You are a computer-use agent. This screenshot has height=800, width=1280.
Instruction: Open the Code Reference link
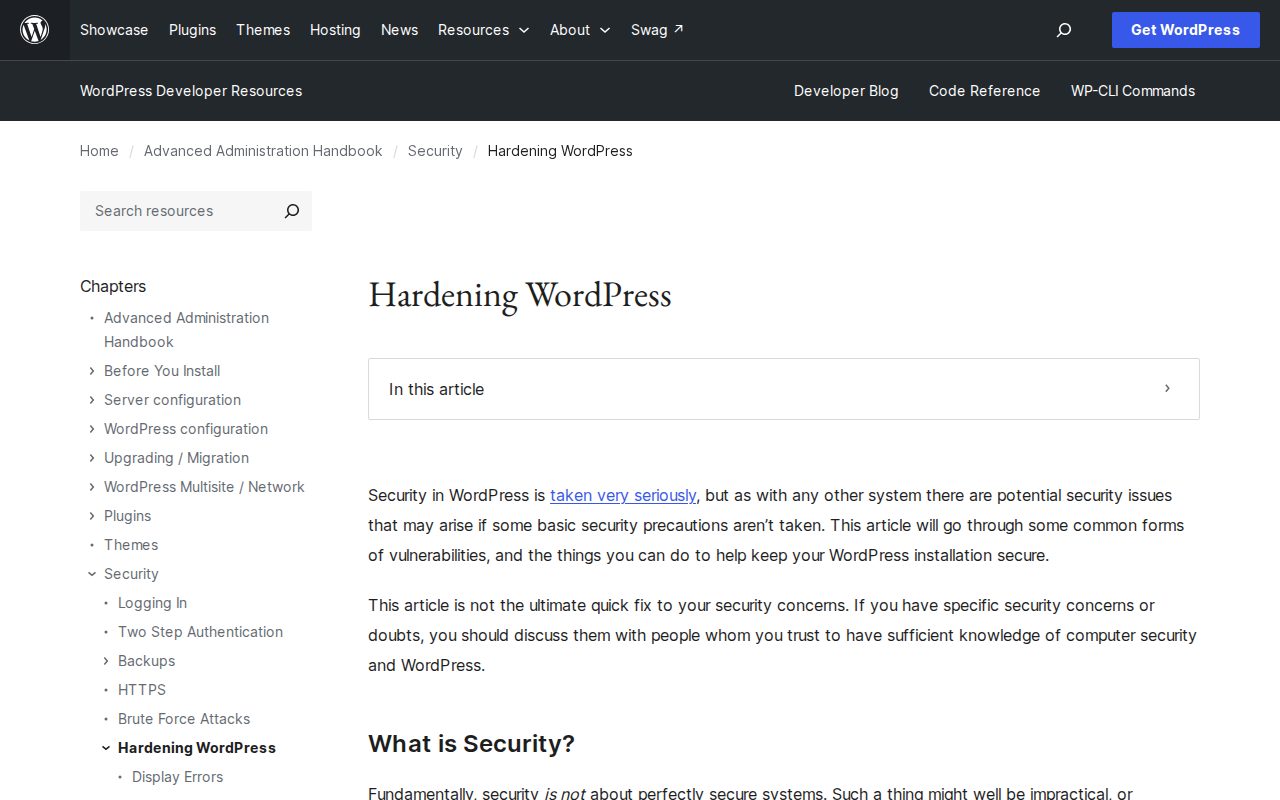click(x=984, y=91)
